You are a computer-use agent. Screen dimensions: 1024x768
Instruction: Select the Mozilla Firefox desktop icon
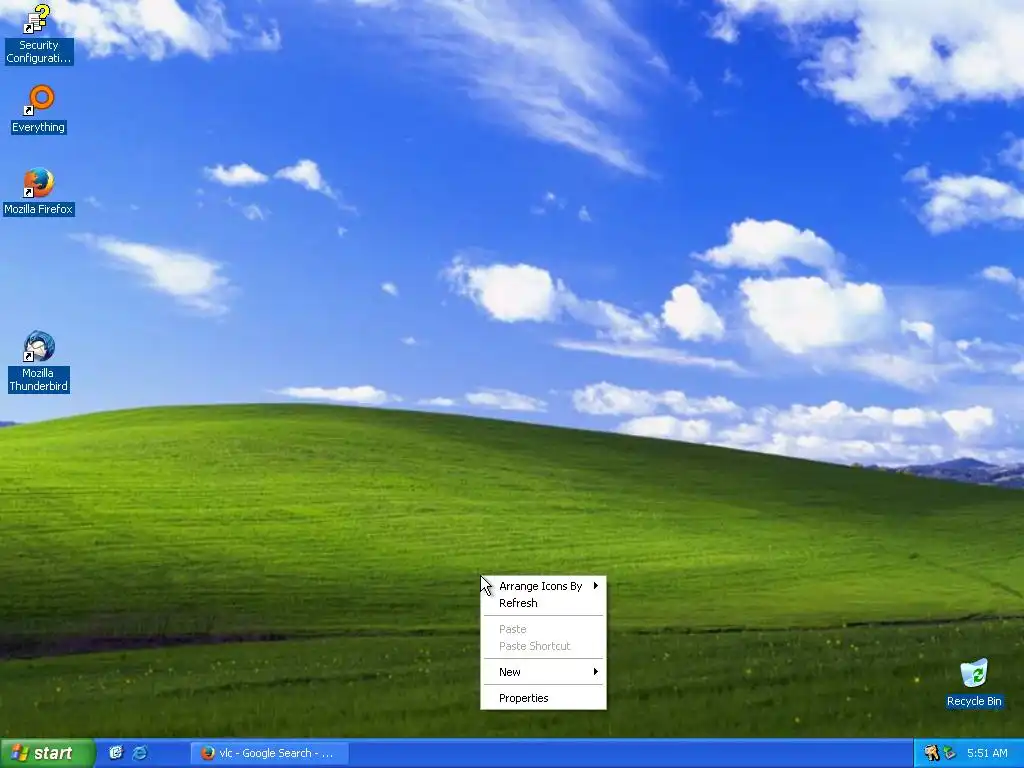click(x=39, y=191)
